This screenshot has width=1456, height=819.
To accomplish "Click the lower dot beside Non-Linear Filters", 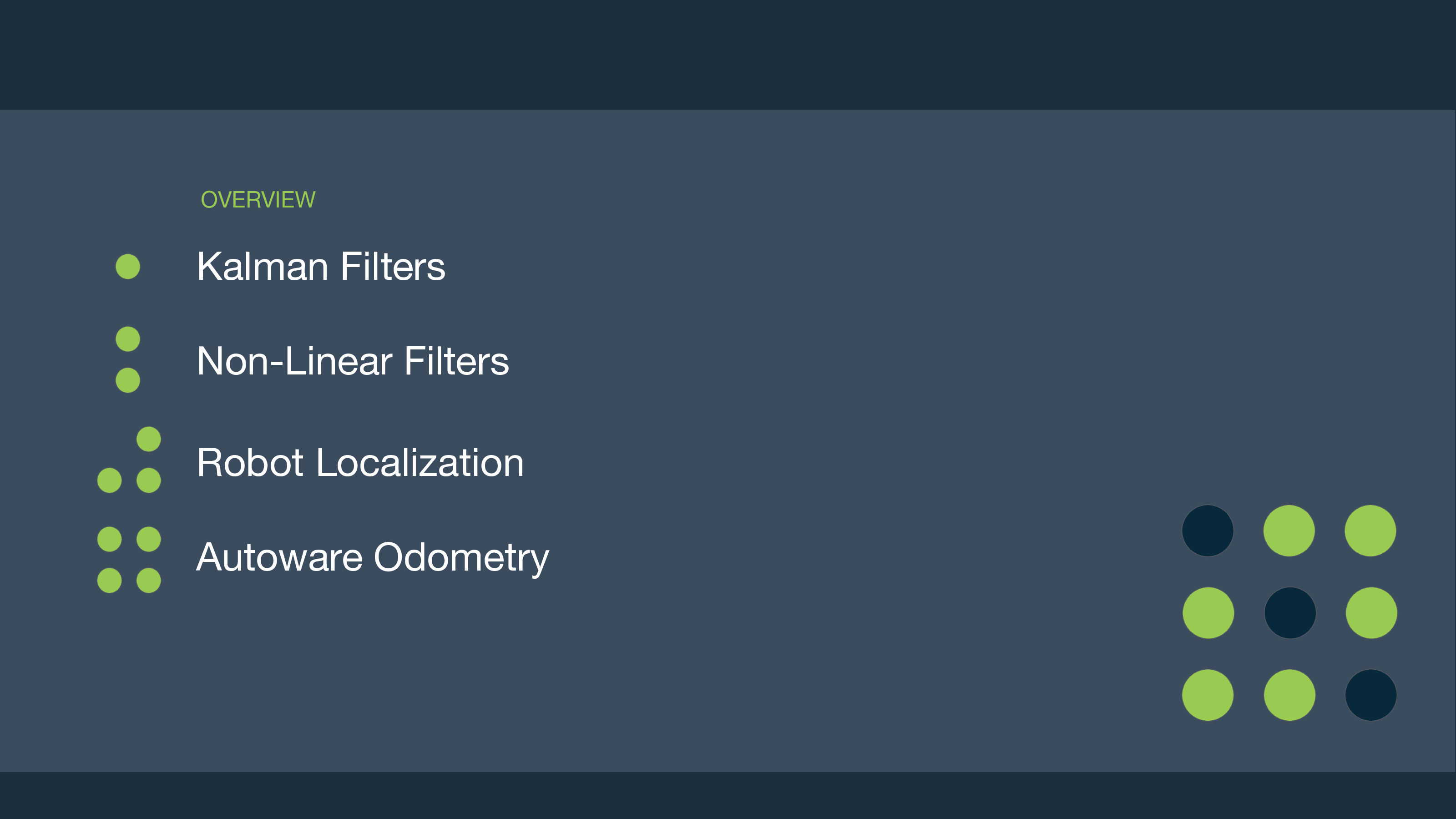I will 128,380.
